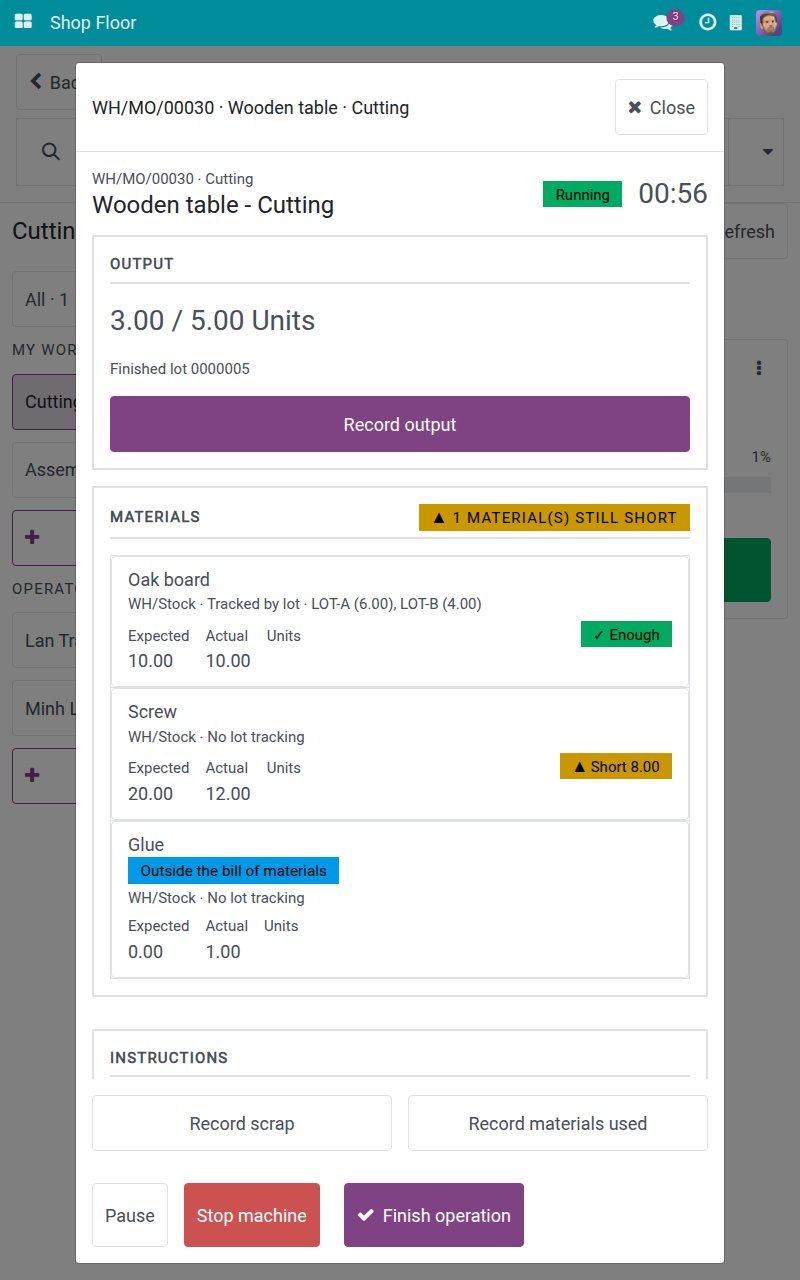This screenshot has height=1280, width=800.
Task: Open the apps grid menu icon
Action: (23, 22)
